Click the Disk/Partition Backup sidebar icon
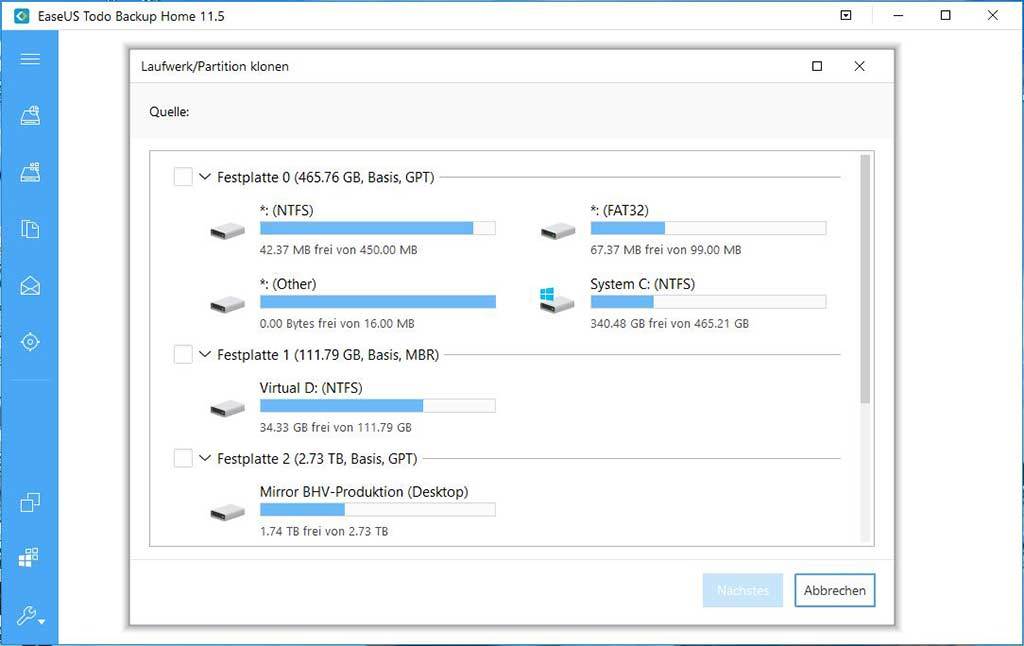1024x646 pixels. [x=30, y=116]
